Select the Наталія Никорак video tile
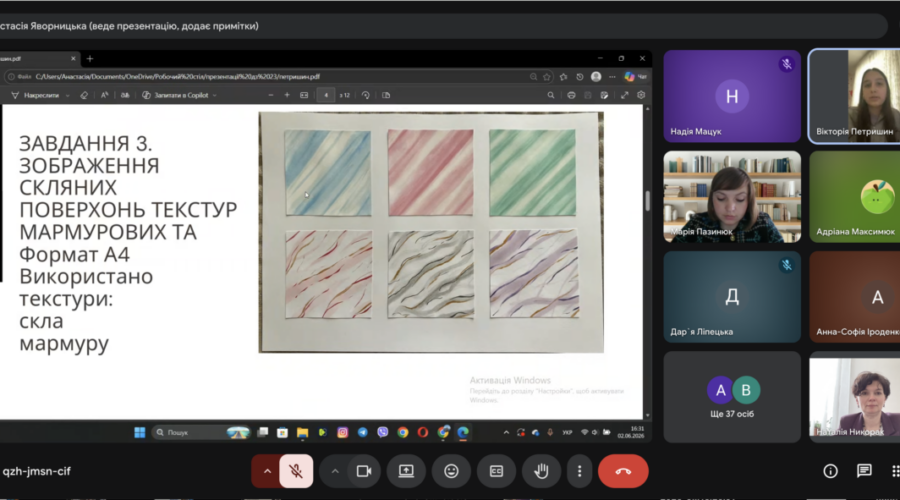 pos(855,397)
